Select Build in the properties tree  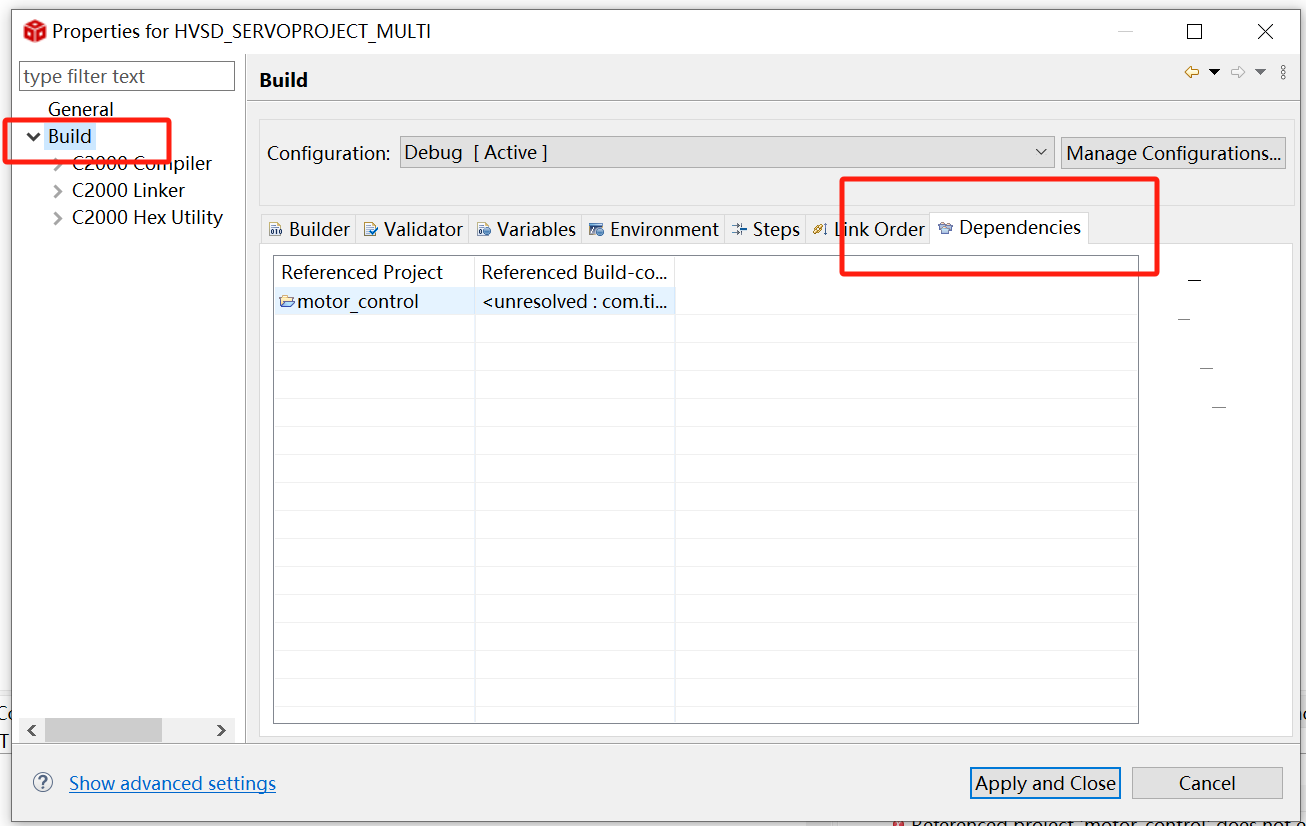tap(70, 137)
